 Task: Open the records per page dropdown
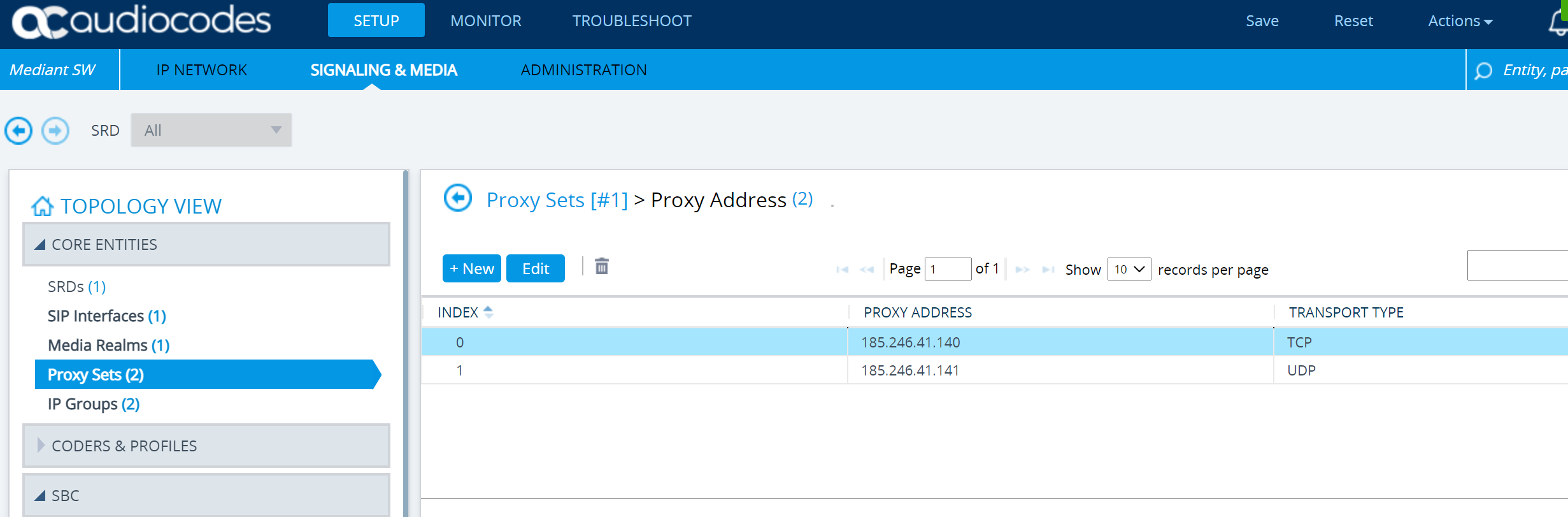tap(1129, 270)
